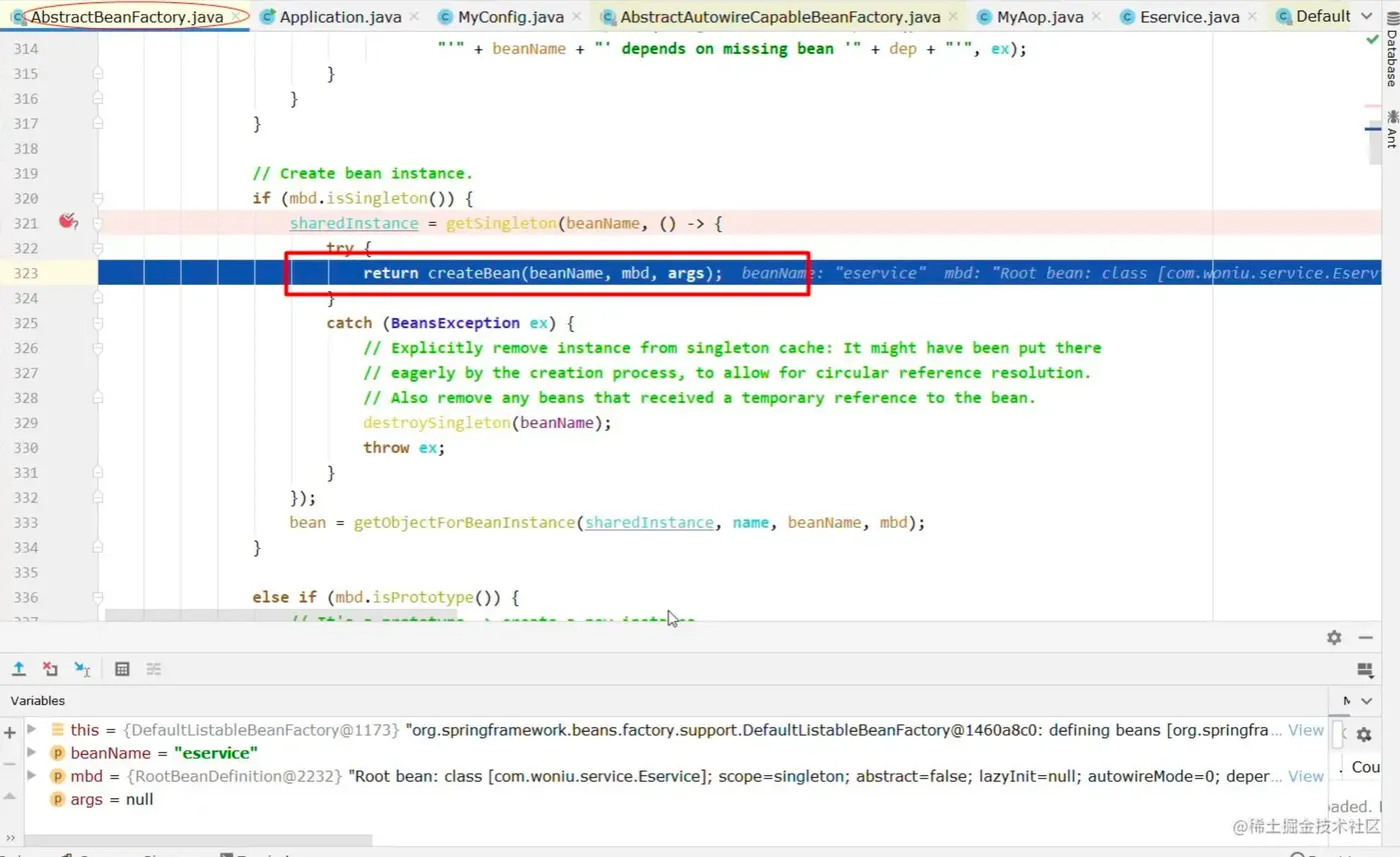Expand the 'this' variable node

[33, 729]
